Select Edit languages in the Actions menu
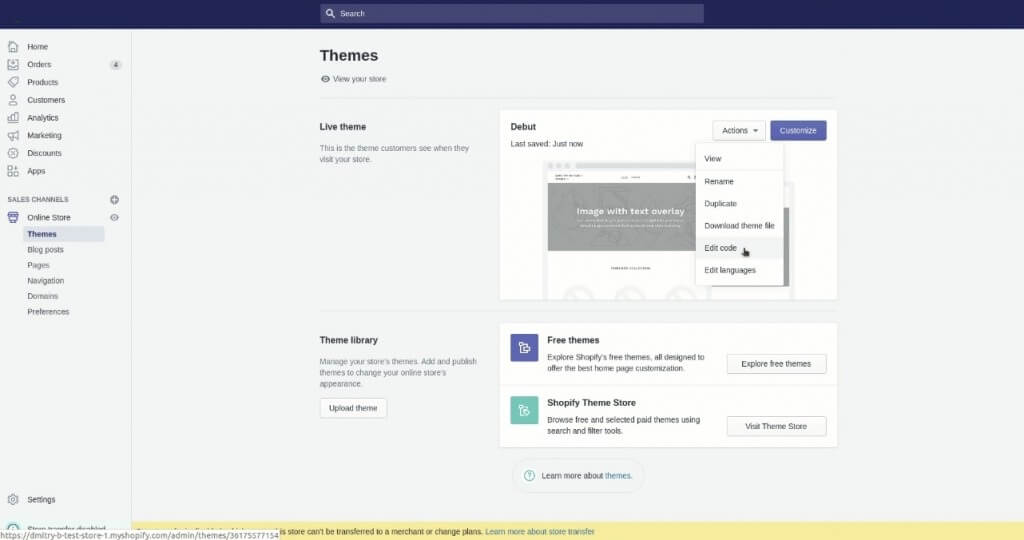 point(739,270)
